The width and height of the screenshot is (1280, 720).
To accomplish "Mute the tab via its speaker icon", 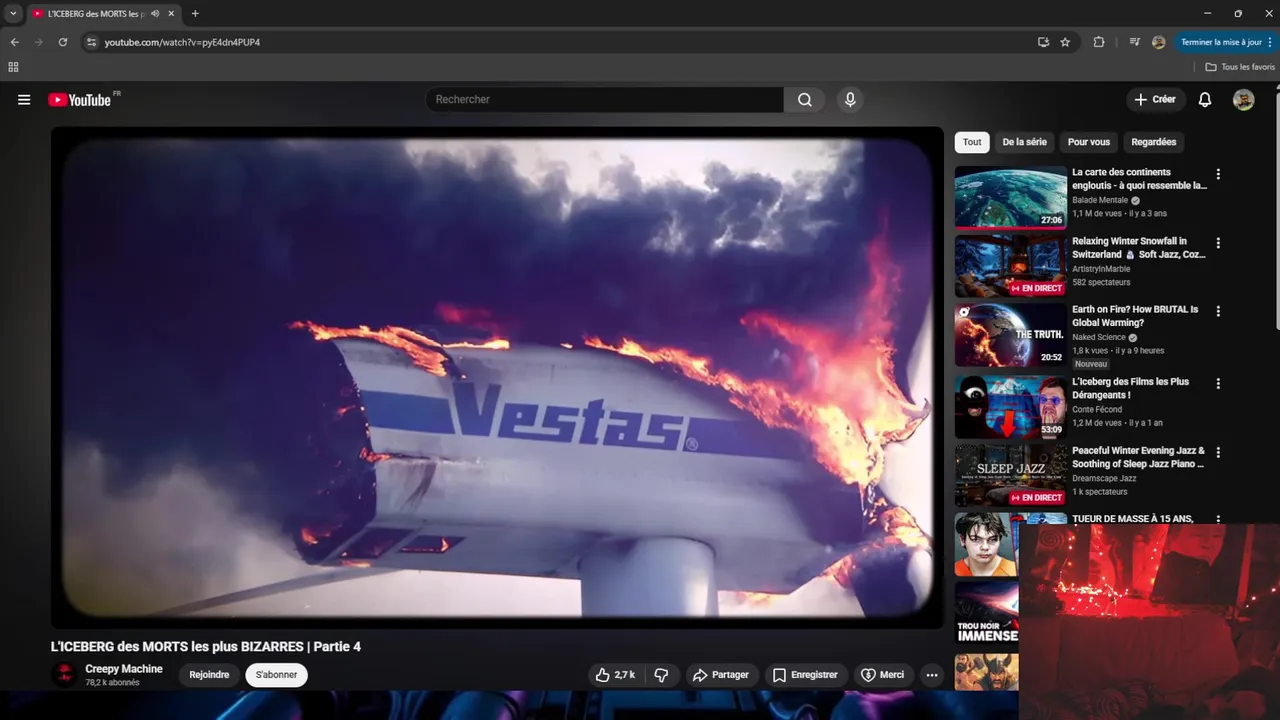I will 155,14.
